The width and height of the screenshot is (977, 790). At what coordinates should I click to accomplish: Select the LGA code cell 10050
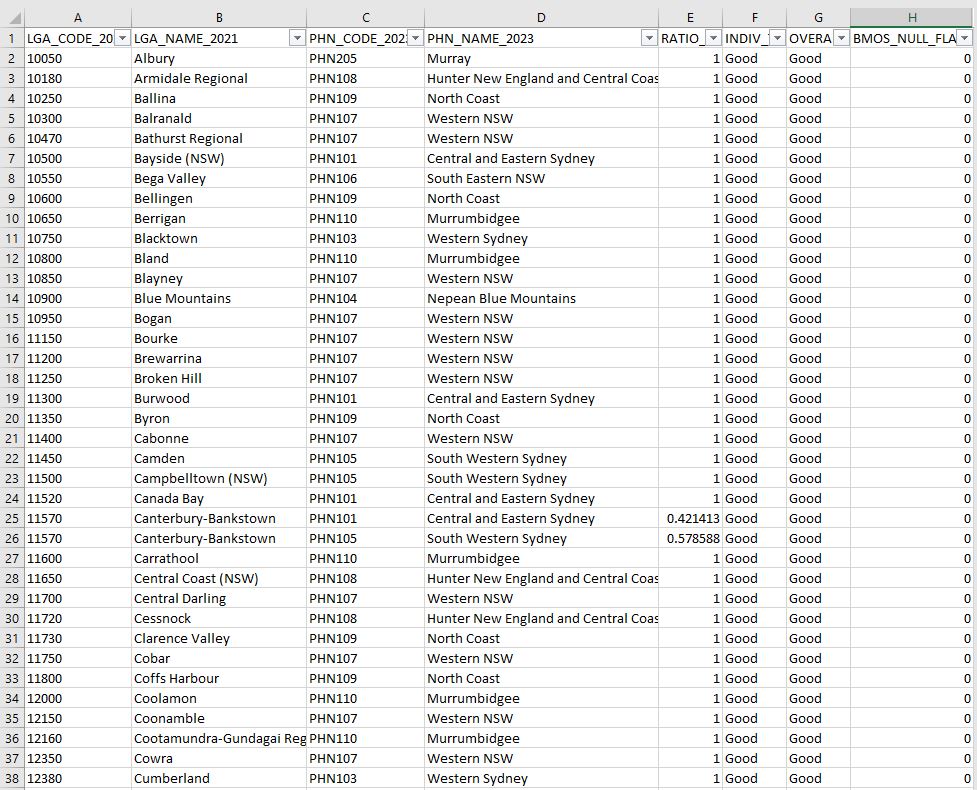tap(78, 59)
